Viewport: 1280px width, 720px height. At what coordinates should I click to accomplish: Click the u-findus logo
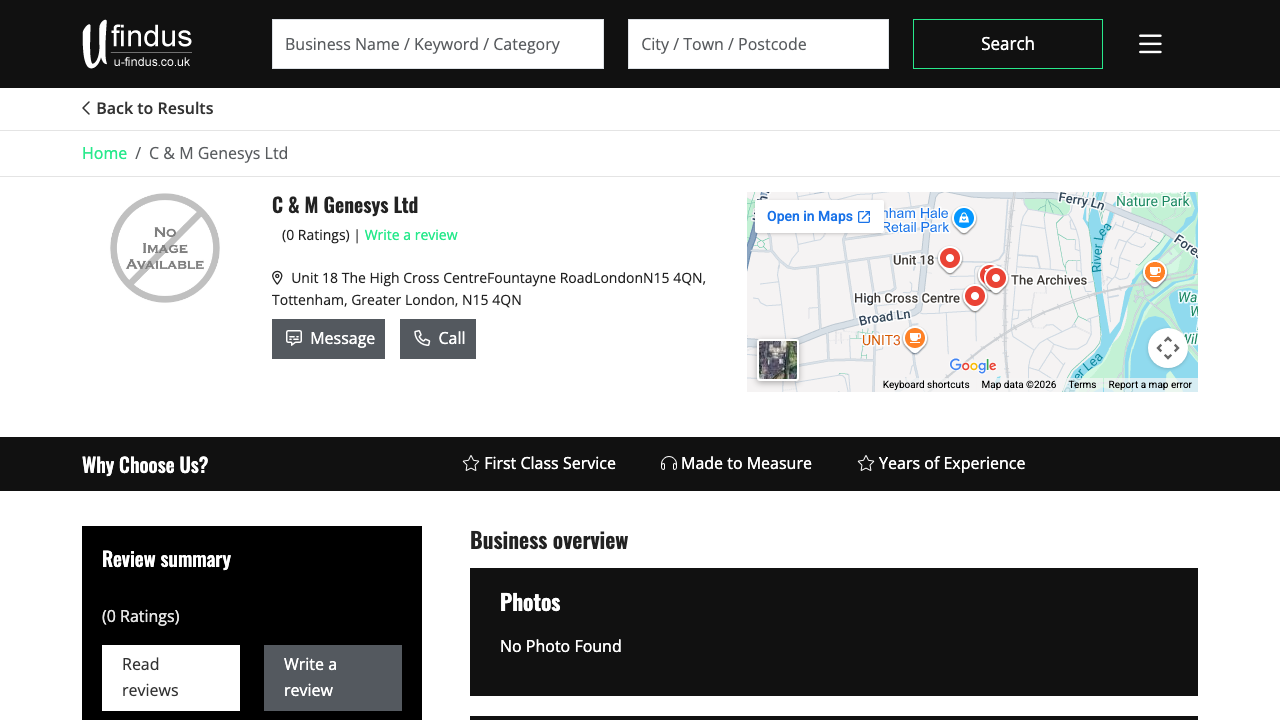tap(137, 43)
